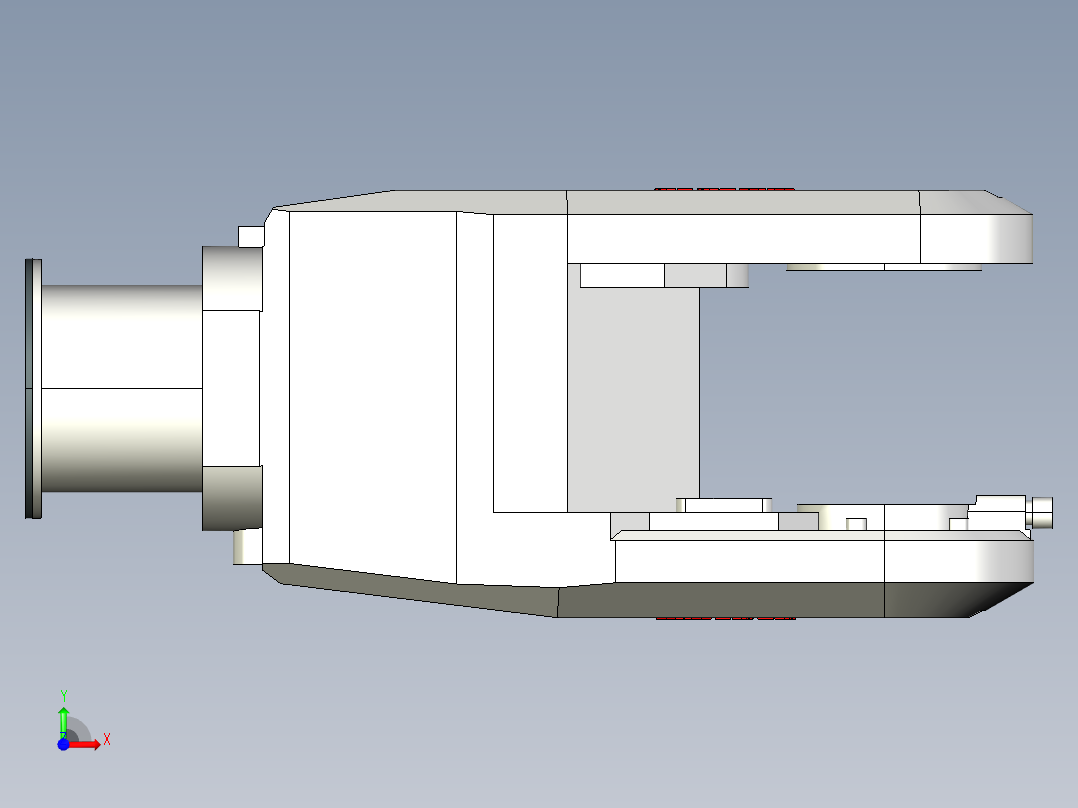Image resolution: width=1078 pixels, height=808 pixels.
Task: Click the red dashed thread marks on bottom edge
Action: 725,620
